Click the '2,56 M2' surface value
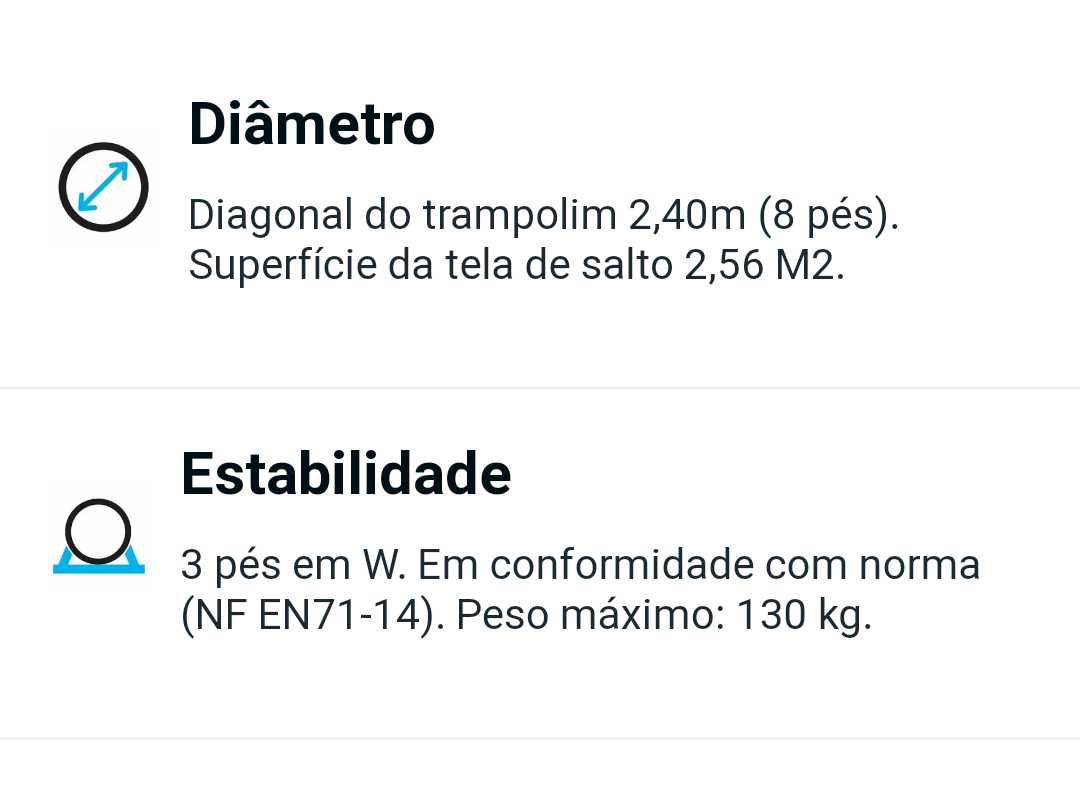1080x788 pixels. click(765, 266)
